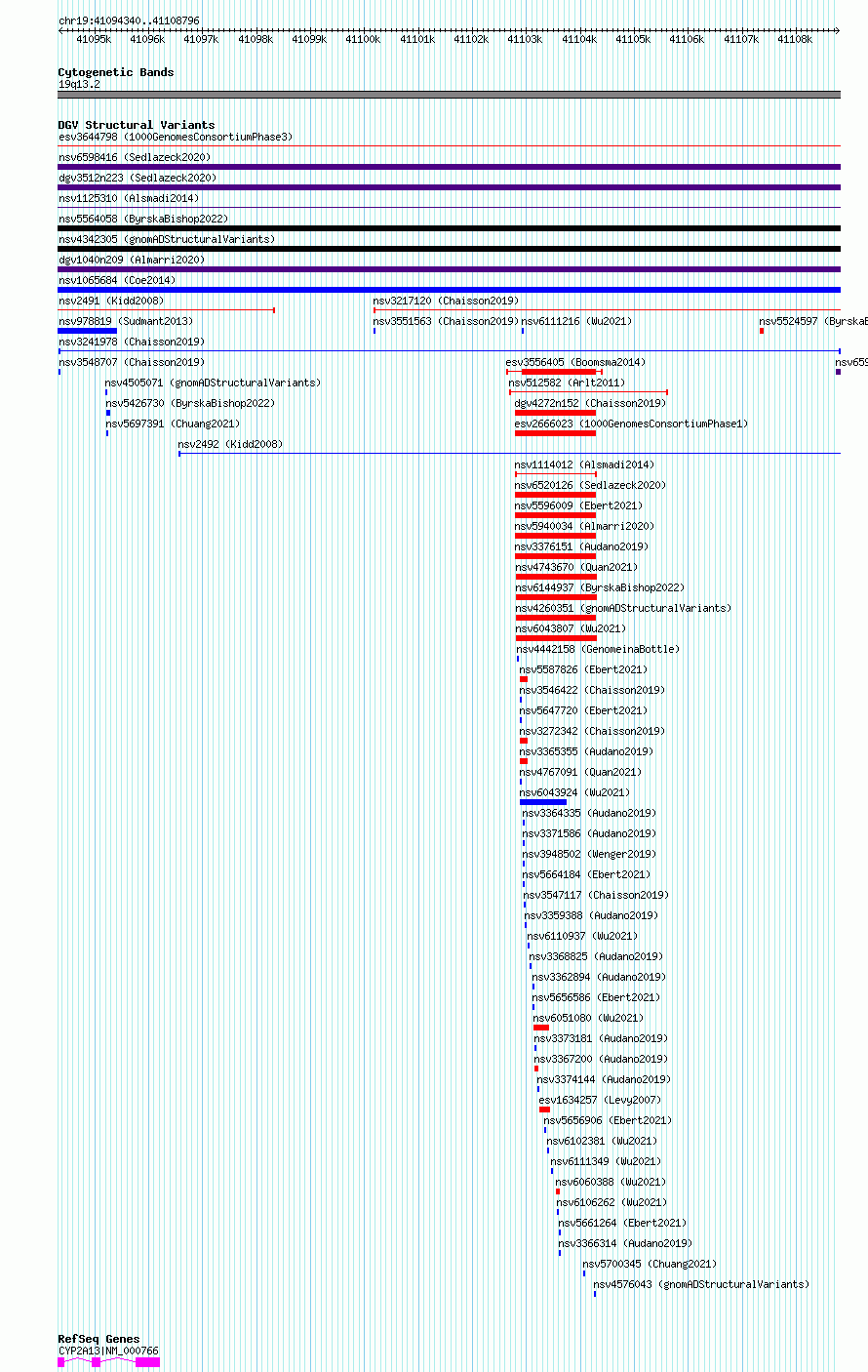The width and height of the screenshot is (868, 1372).
Task: Open variant nsv5587826 (Ebert2021)
Action: click(x=583, y=669)
